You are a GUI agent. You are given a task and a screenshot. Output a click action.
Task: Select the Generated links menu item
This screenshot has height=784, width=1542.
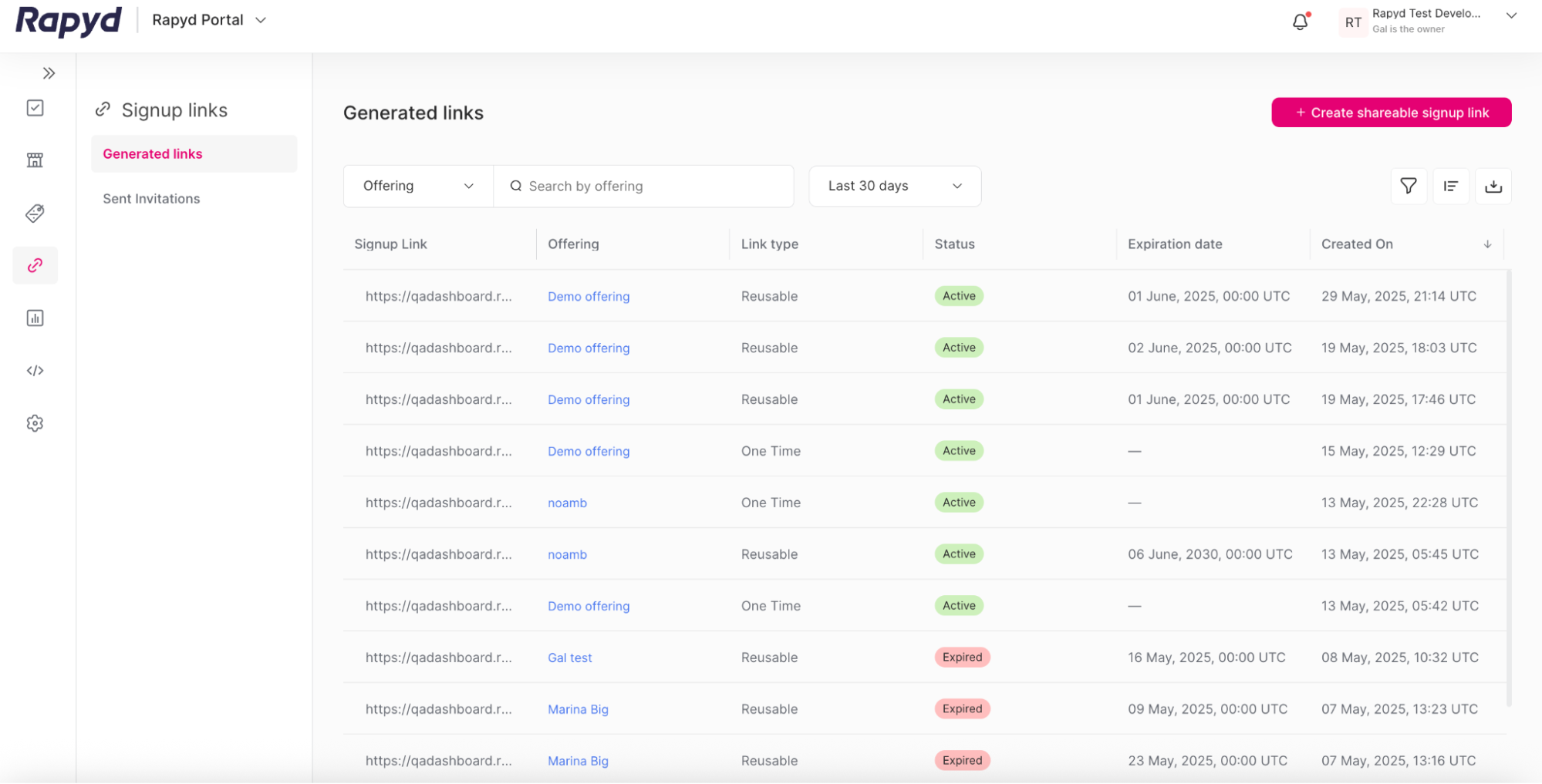tap(152, 153)
